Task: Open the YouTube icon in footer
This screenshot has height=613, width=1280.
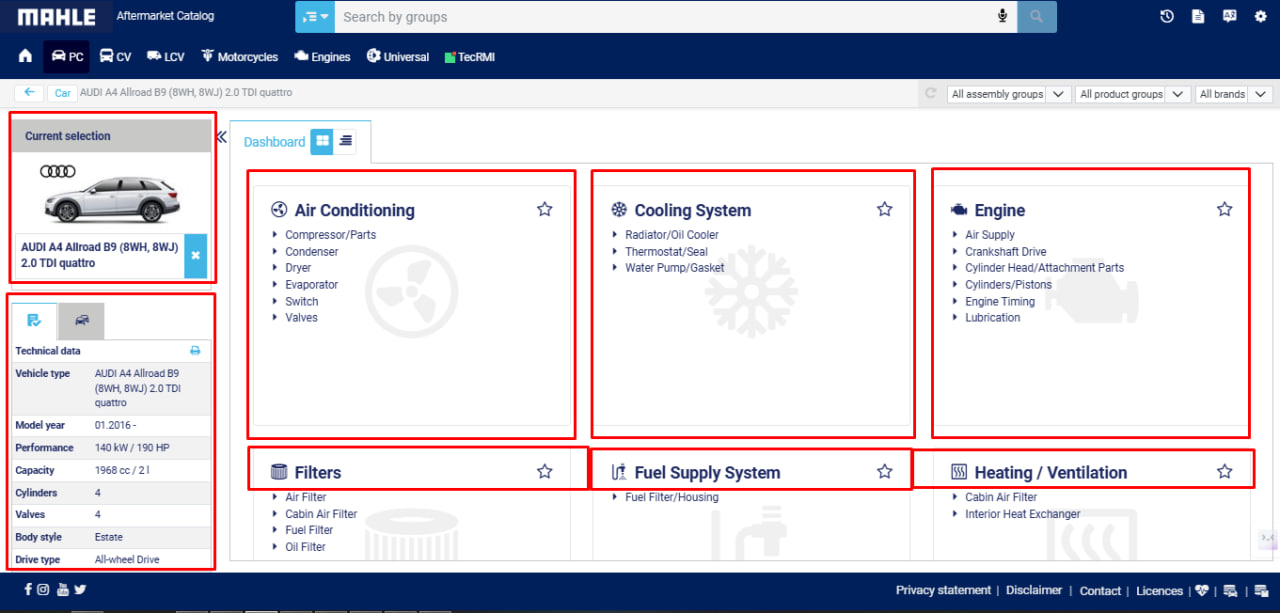Action: (63, 590)
